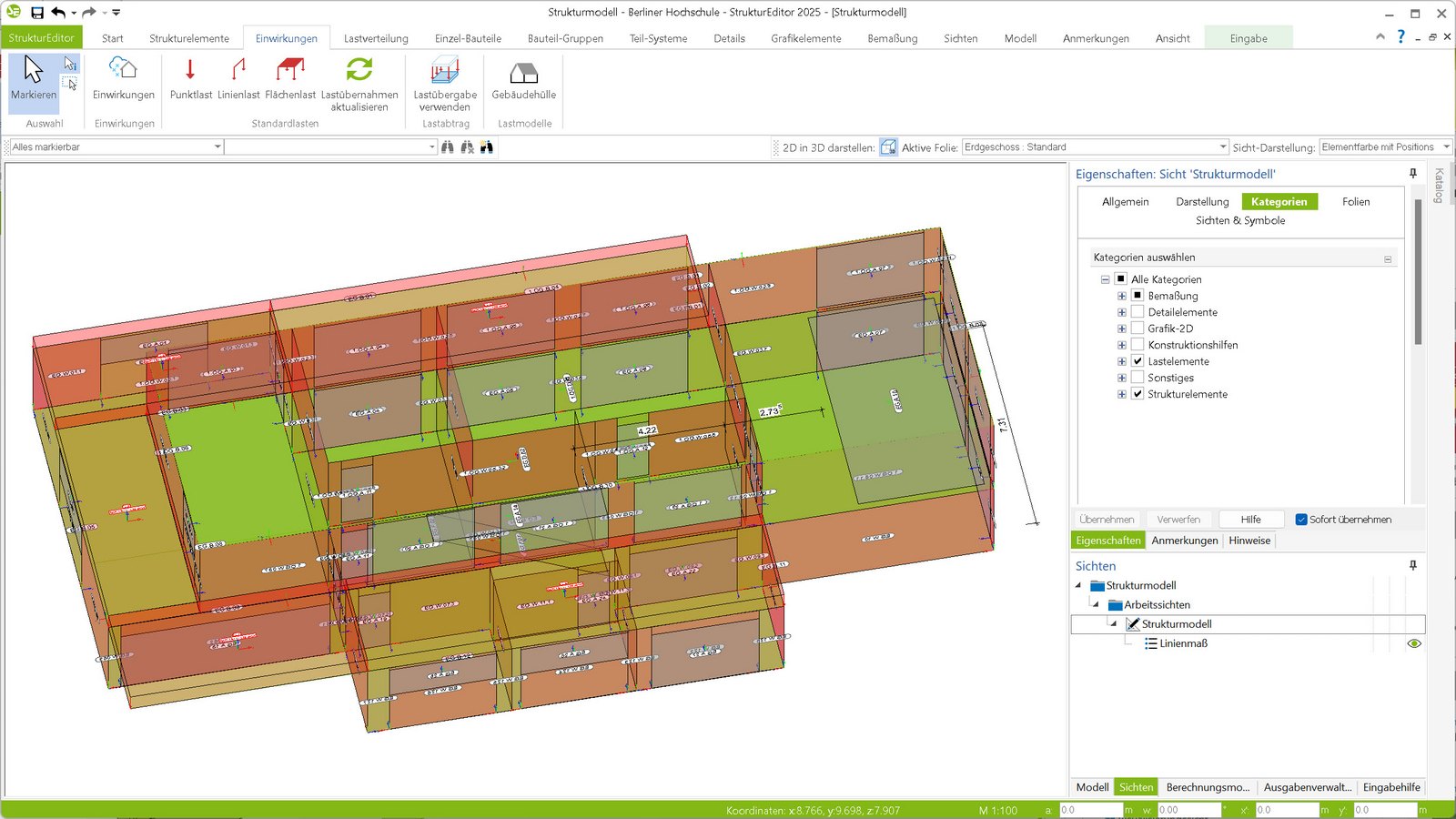
Task: Open the Einwirkungen cloud-house tool
Action: [123, 78]
